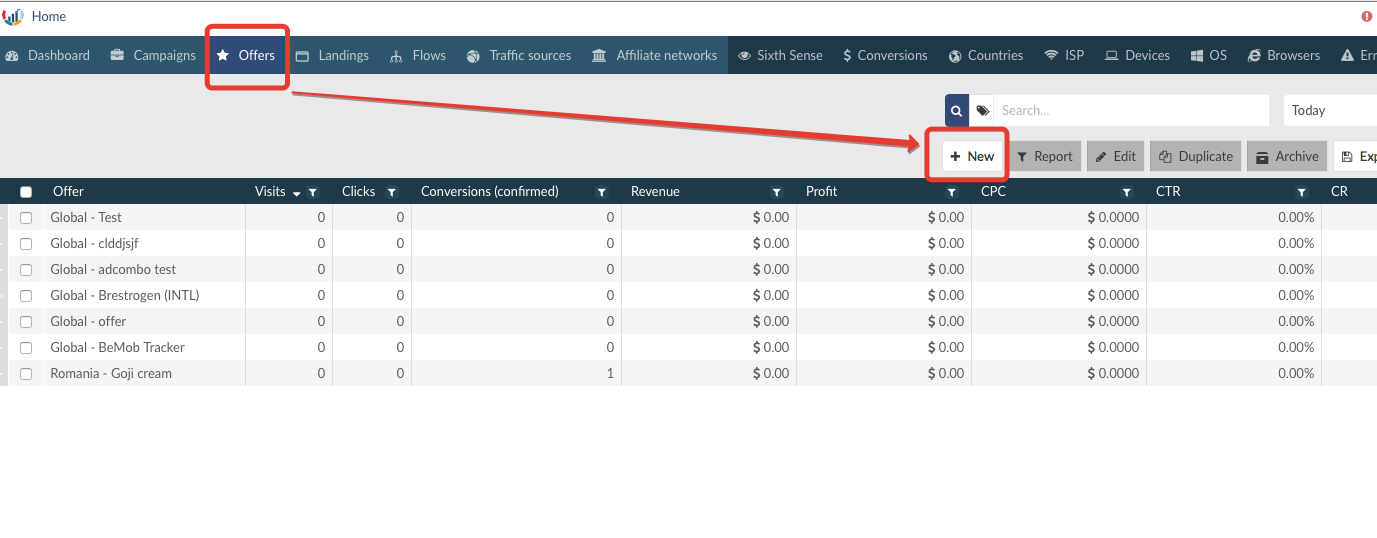Select the Global - BeMob Tracker offer
The width and height of the screenshot is (1377, 538).
click(x=118, y=348)
